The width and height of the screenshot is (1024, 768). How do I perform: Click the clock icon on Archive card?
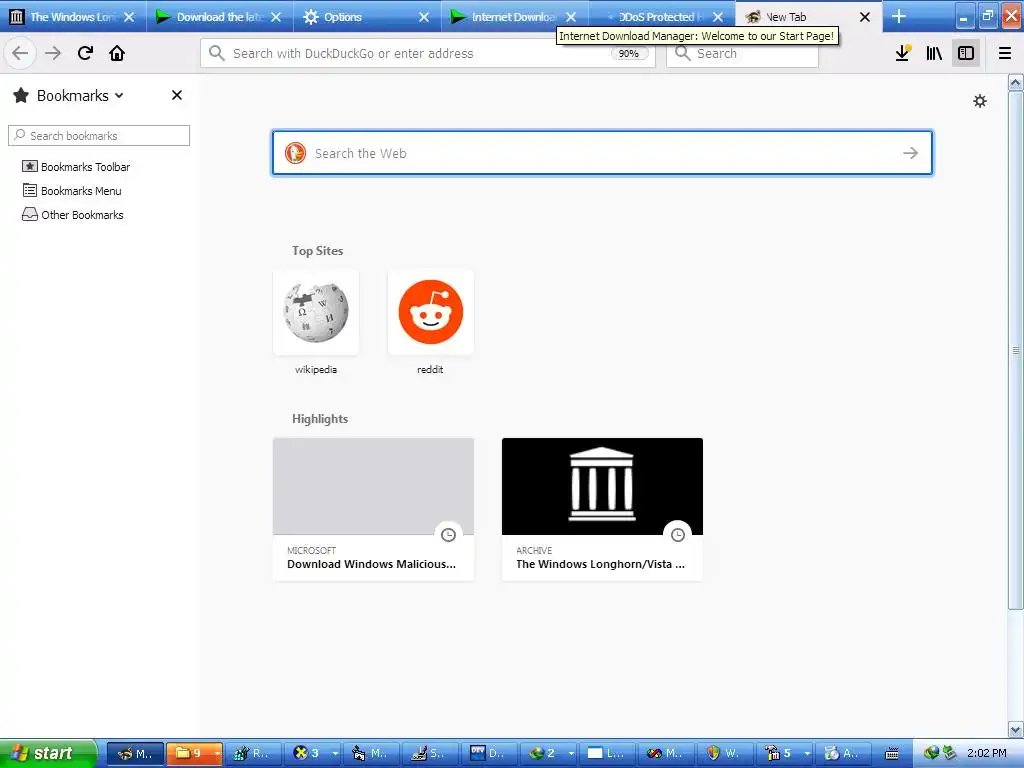678,535
